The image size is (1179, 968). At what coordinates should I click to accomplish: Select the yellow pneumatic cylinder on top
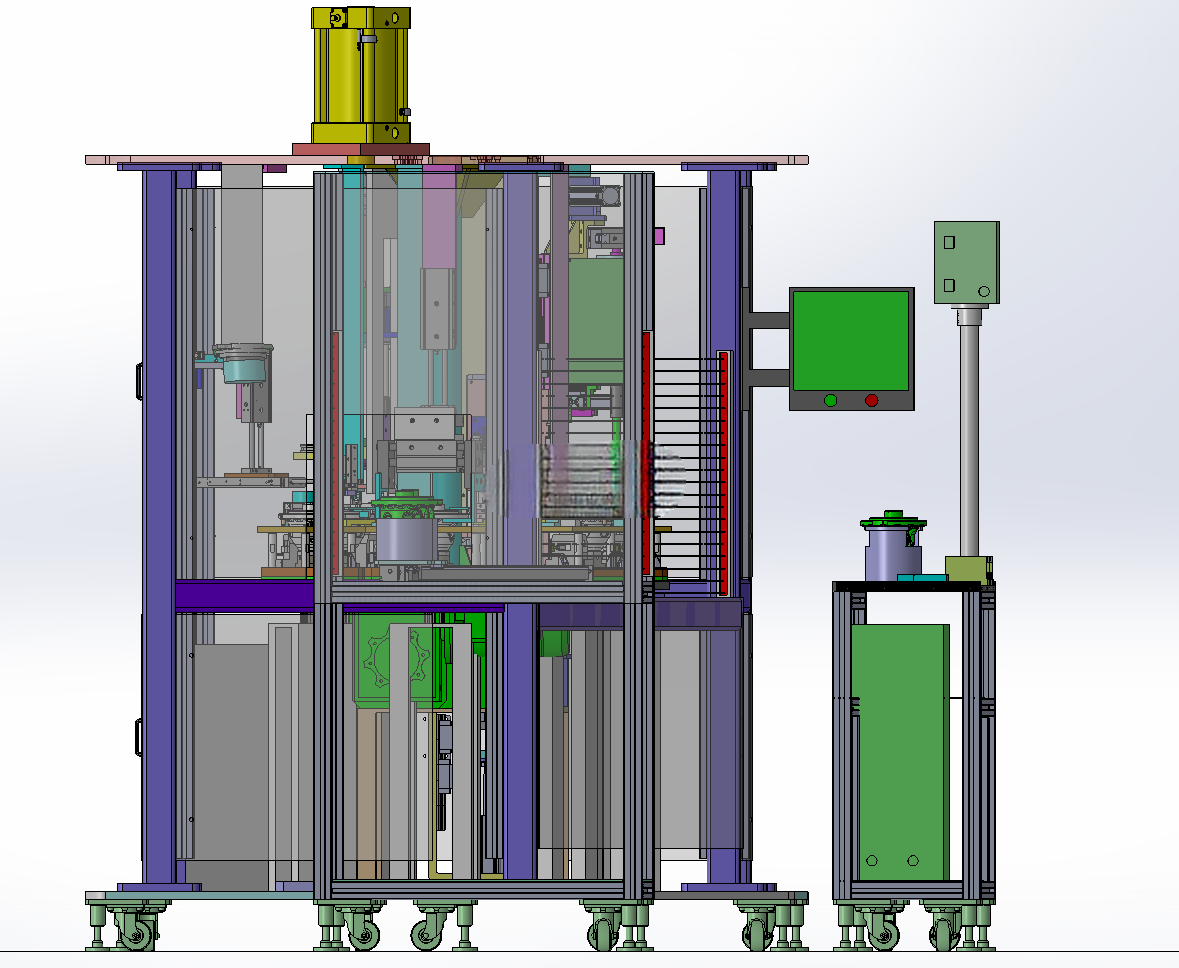tap(361, 75)
